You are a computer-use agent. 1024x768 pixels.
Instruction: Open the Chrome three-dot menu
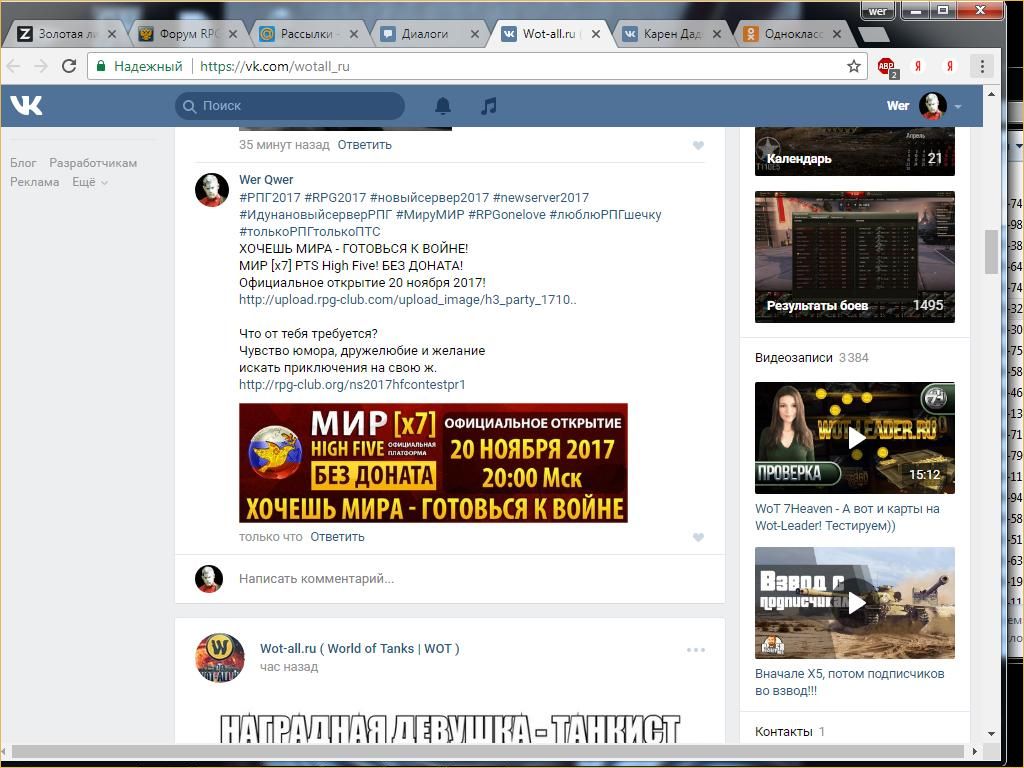(982, 66)
